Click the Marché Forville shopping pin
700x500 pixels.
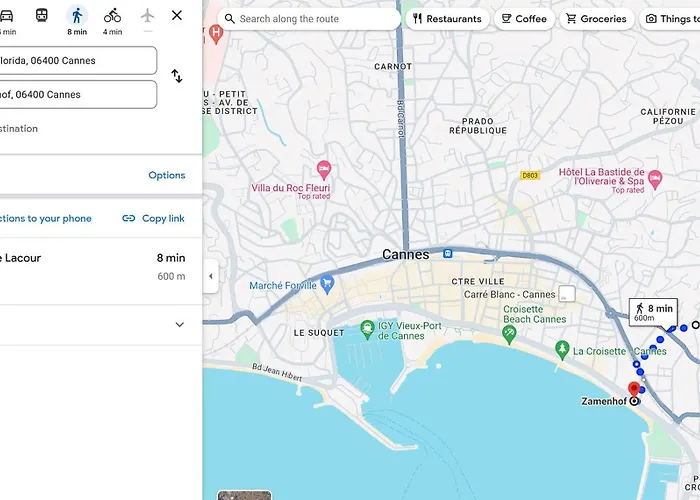coord(326,285)
